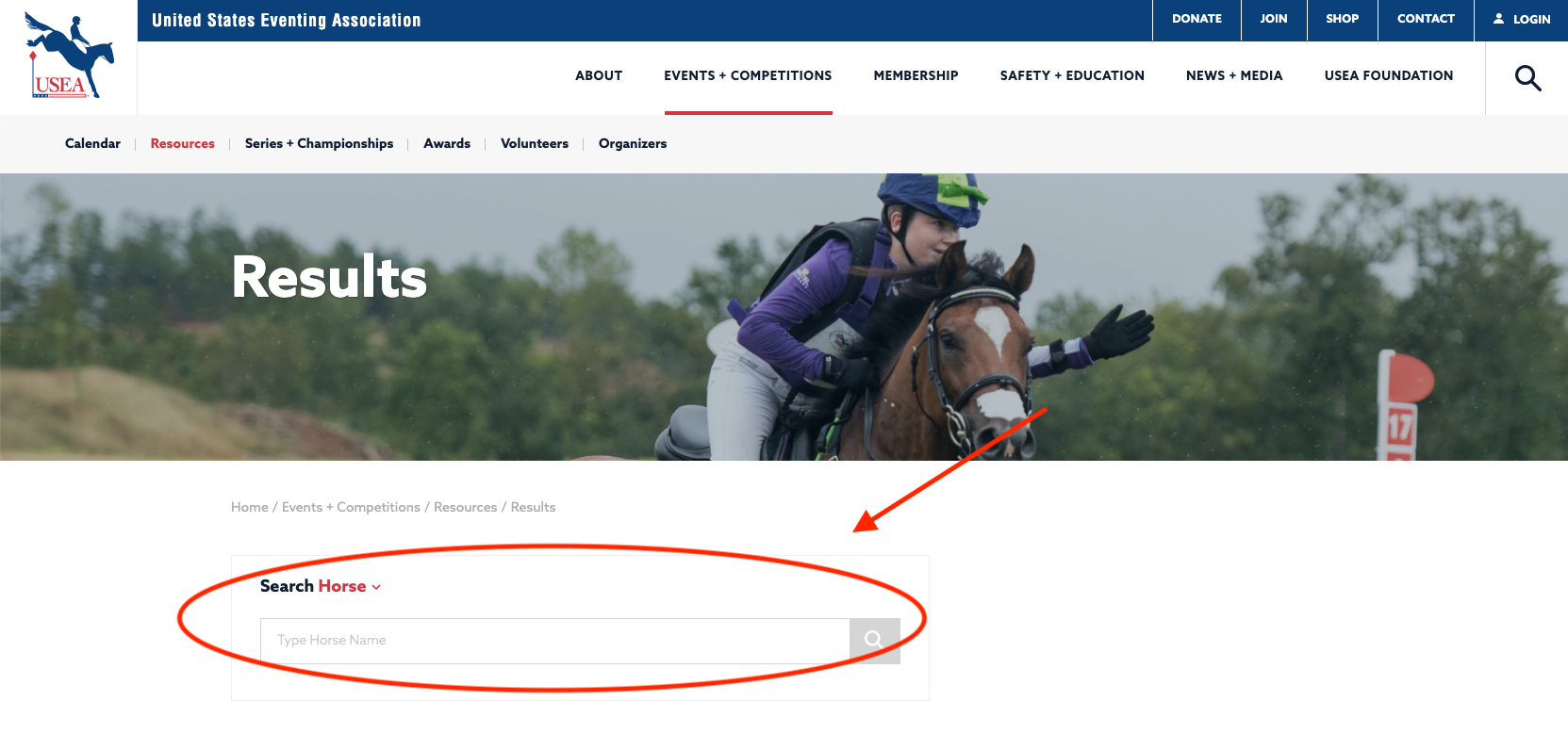Click the Join button
Screen dimensions: 1568x734
pos(1274,19)
